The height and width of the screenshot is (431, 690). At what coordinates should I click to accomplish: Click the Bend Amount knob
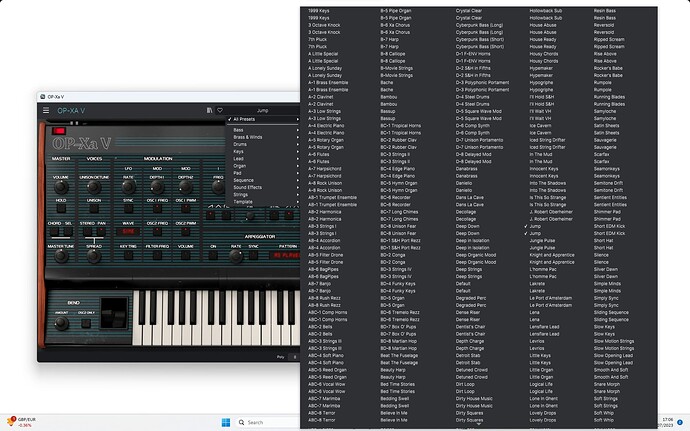pos(61,323)
